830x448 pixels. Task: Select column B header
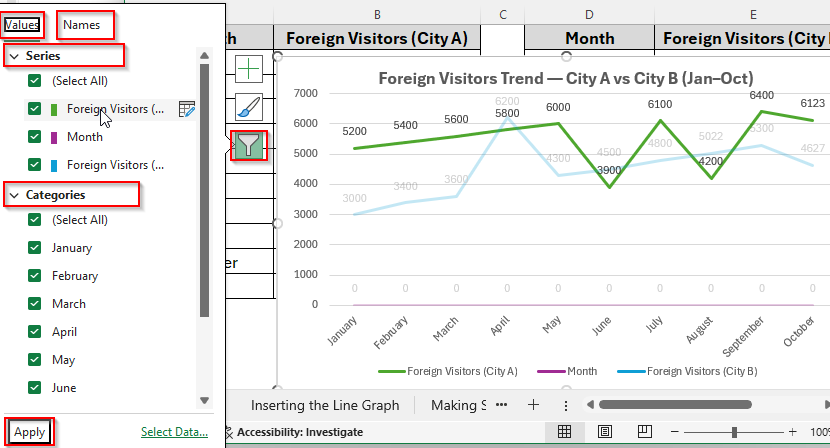(x=377, y=15)
